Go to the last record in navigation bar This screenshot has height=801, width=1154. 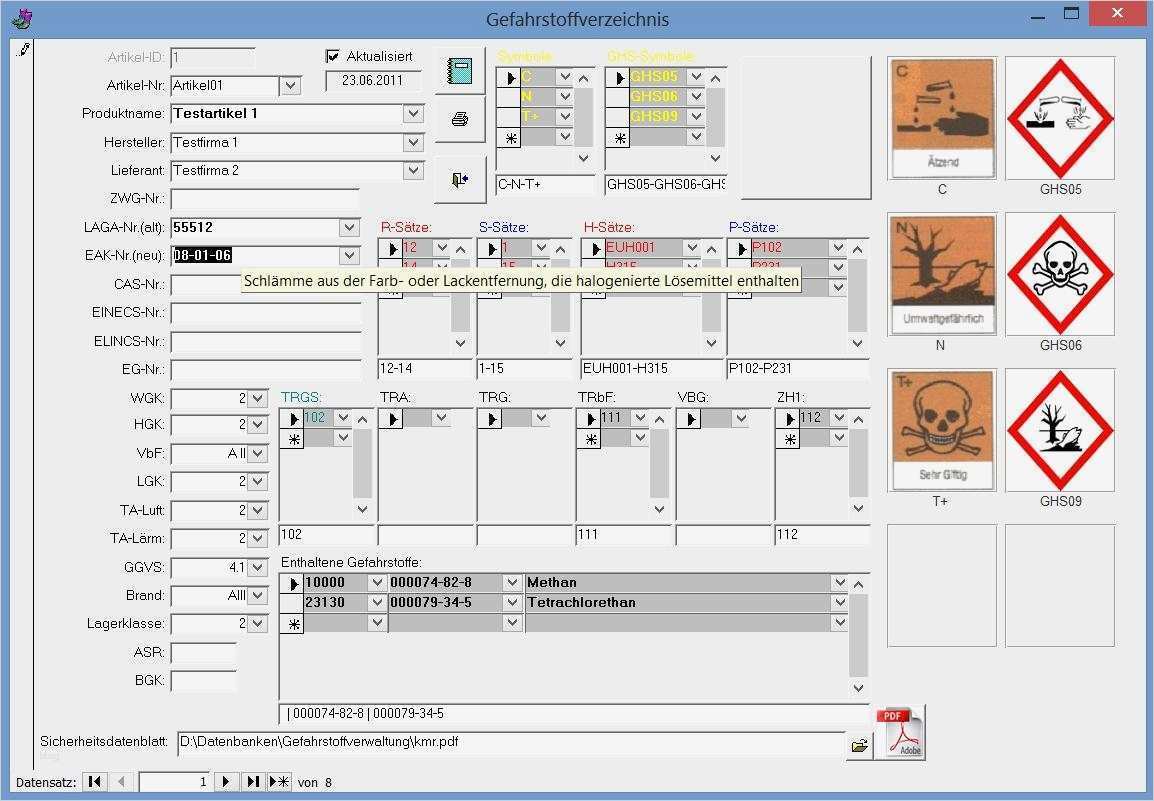tap(253, 782)
